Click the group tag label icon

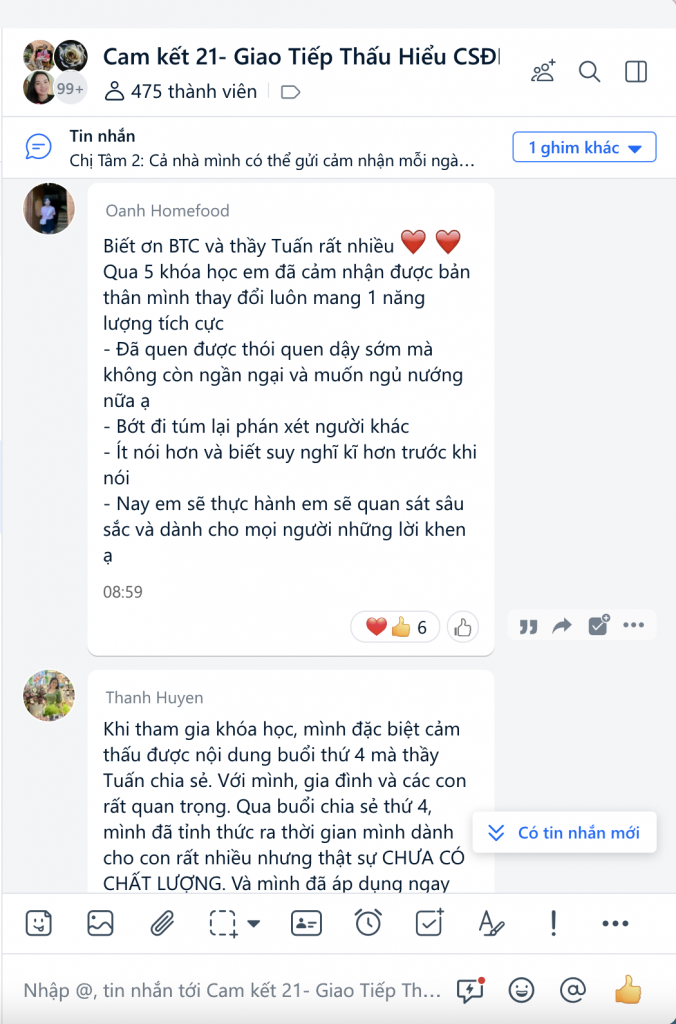click(290, 92)
